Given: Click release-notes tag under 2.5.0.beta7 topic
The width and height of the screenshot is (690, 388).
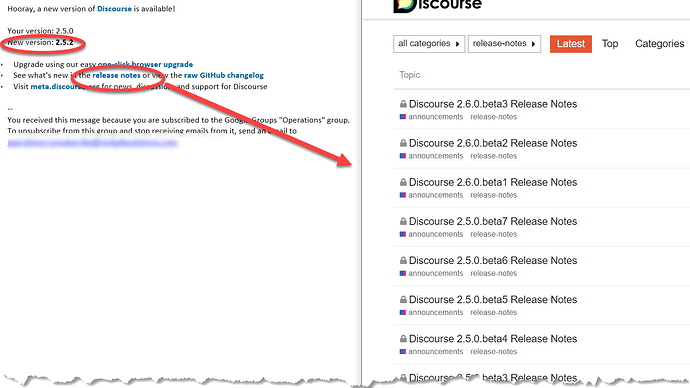Looking at the screenshot, I should pos(493,234).
